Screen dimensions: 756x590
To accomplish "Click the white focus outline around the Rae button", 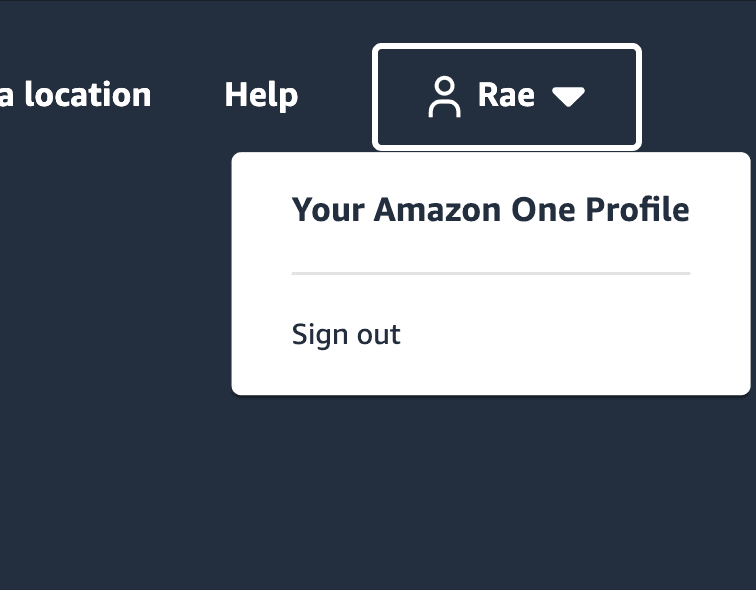I will 507,46.
